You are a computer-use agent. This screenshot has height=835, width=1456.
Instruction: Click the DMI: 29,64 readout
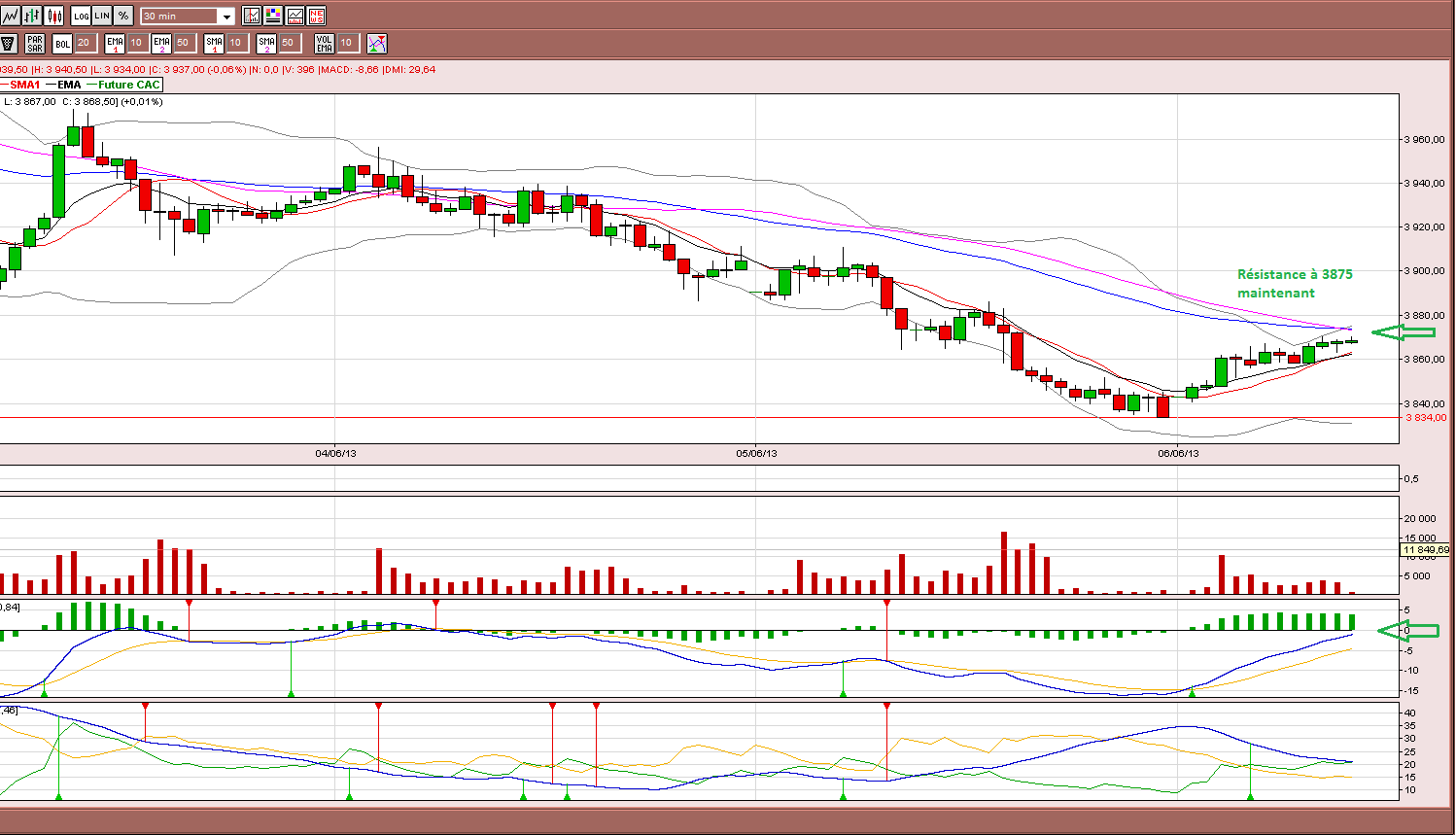pyautogui.click(x=409, y=70)
